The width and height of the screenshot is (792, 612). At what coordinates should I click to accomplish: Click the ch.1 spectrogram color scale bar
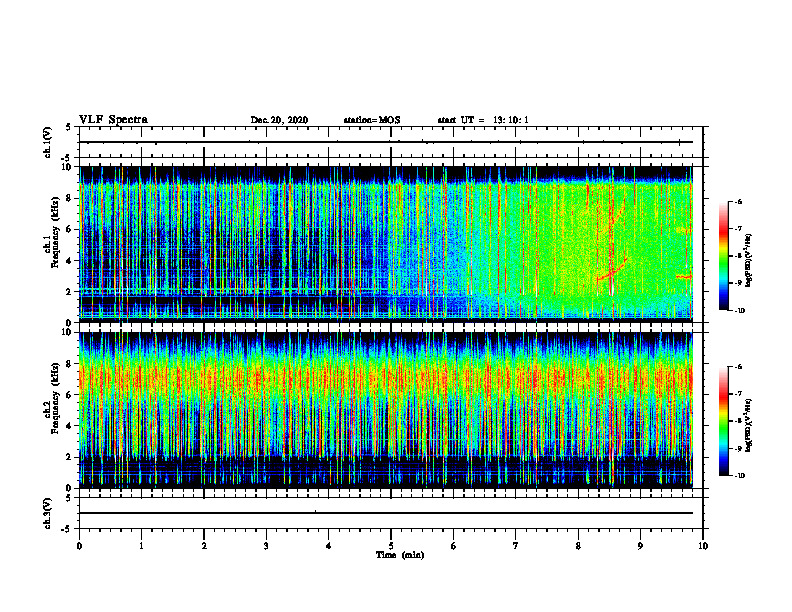click(723, 256)
